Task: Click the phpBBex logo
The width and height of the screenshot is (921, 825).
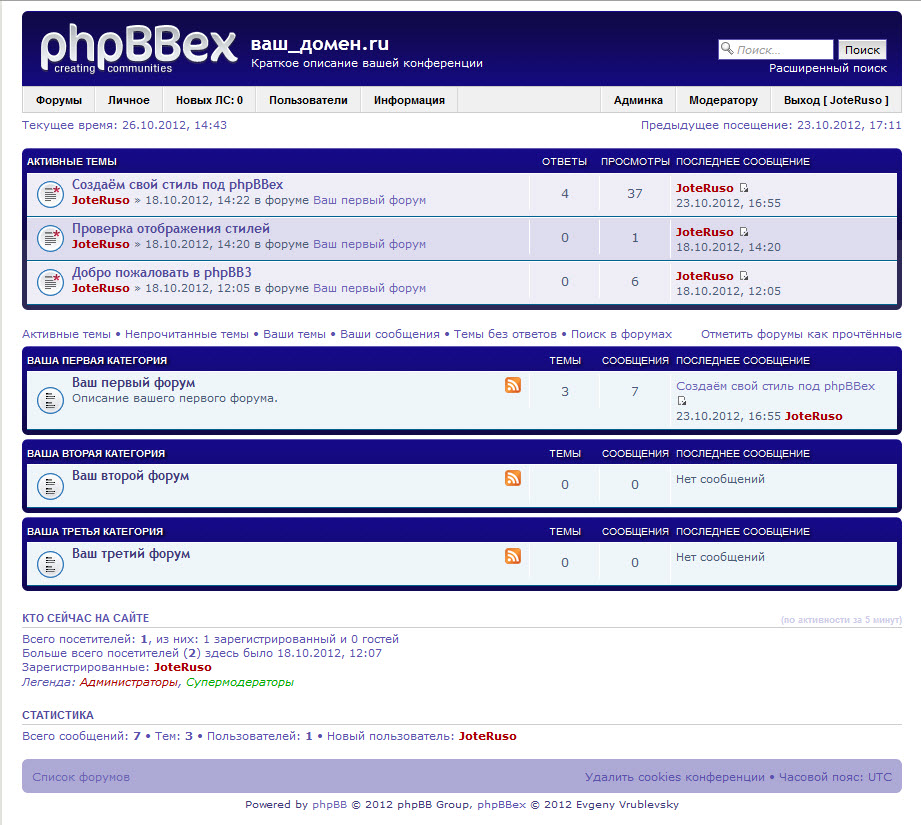Action: [138, 48]
